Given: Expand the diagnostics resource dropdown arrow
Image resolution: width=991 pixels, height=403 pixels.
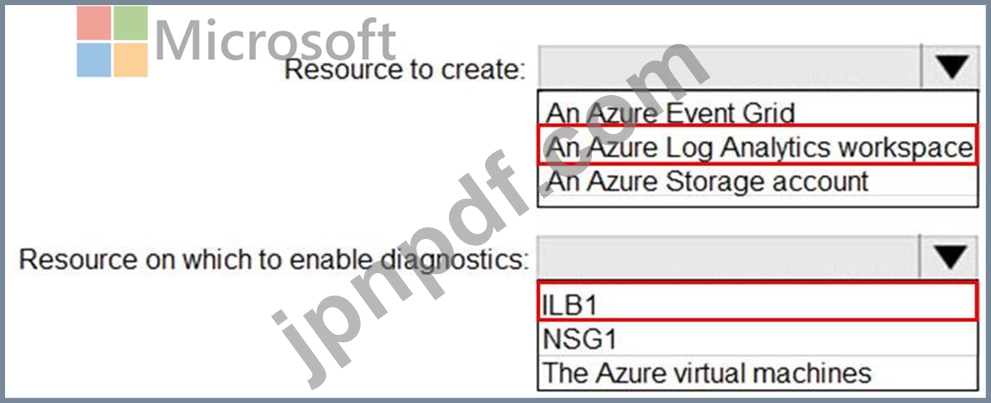Looking at the screenshot, I should tap(950, 258).
